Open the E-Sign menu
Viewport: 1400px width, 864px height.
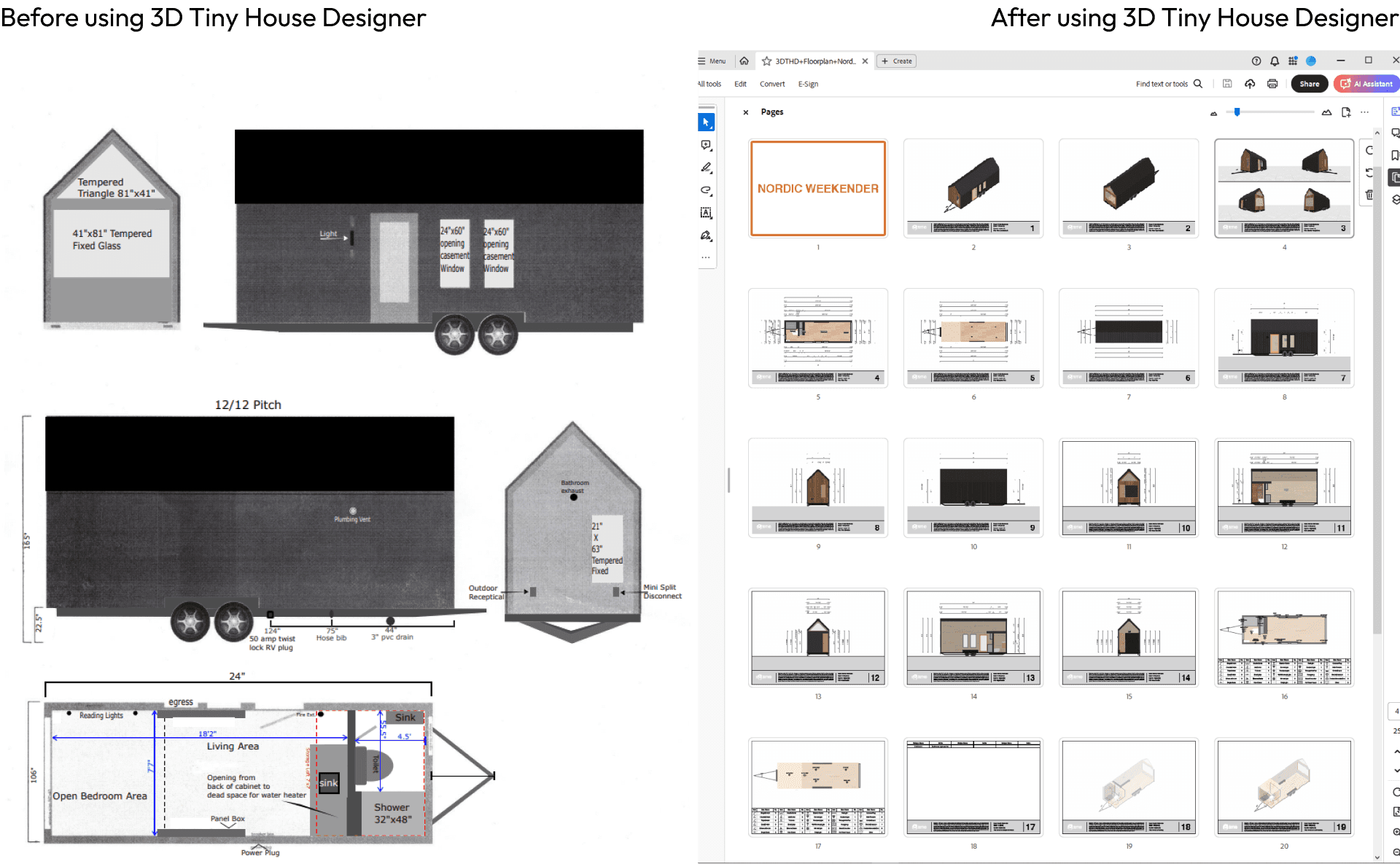(808, 84)
